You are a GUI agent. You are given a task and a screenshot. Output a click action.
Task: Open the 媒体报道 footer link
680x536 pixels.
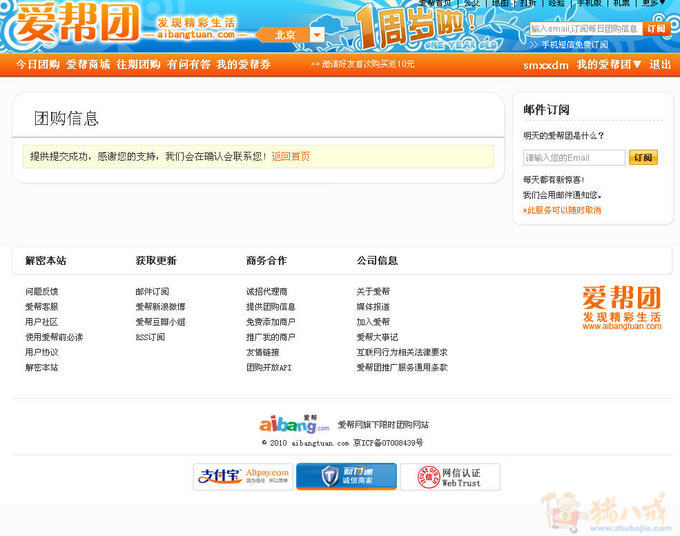click(373, 307)
